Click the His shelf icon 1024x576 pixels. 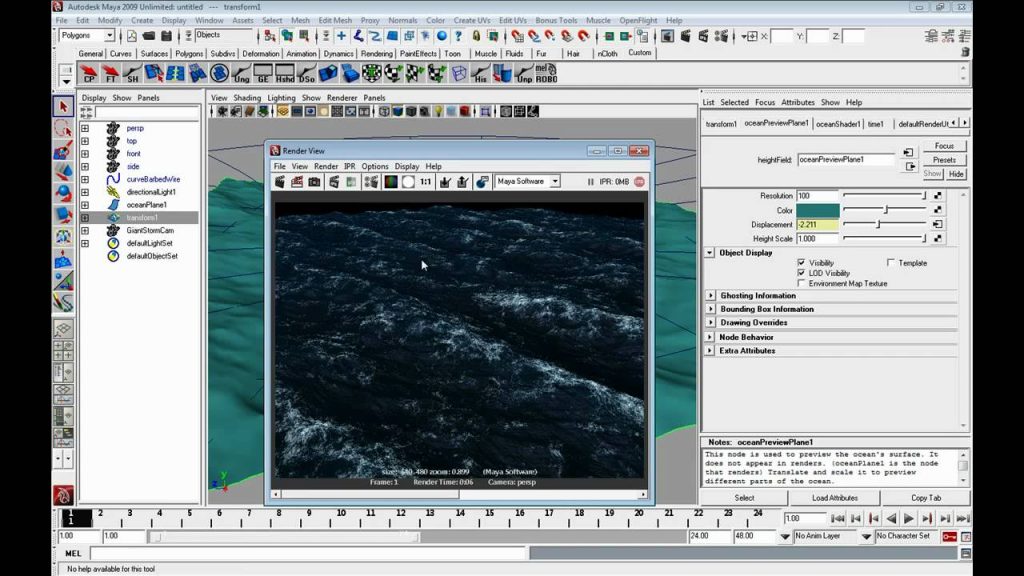click(481, 74)
